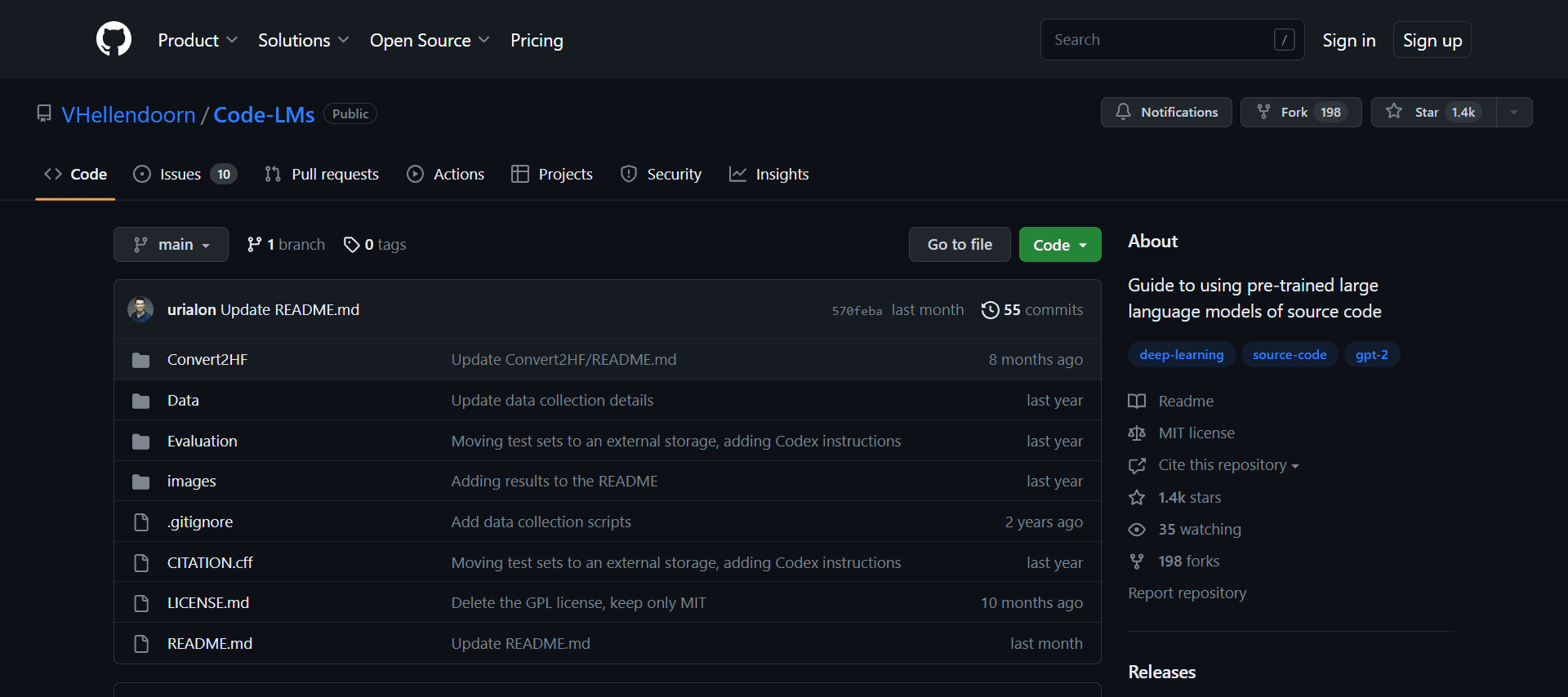
Task: Open the Insights tab
Action: (x=769, y=174)
